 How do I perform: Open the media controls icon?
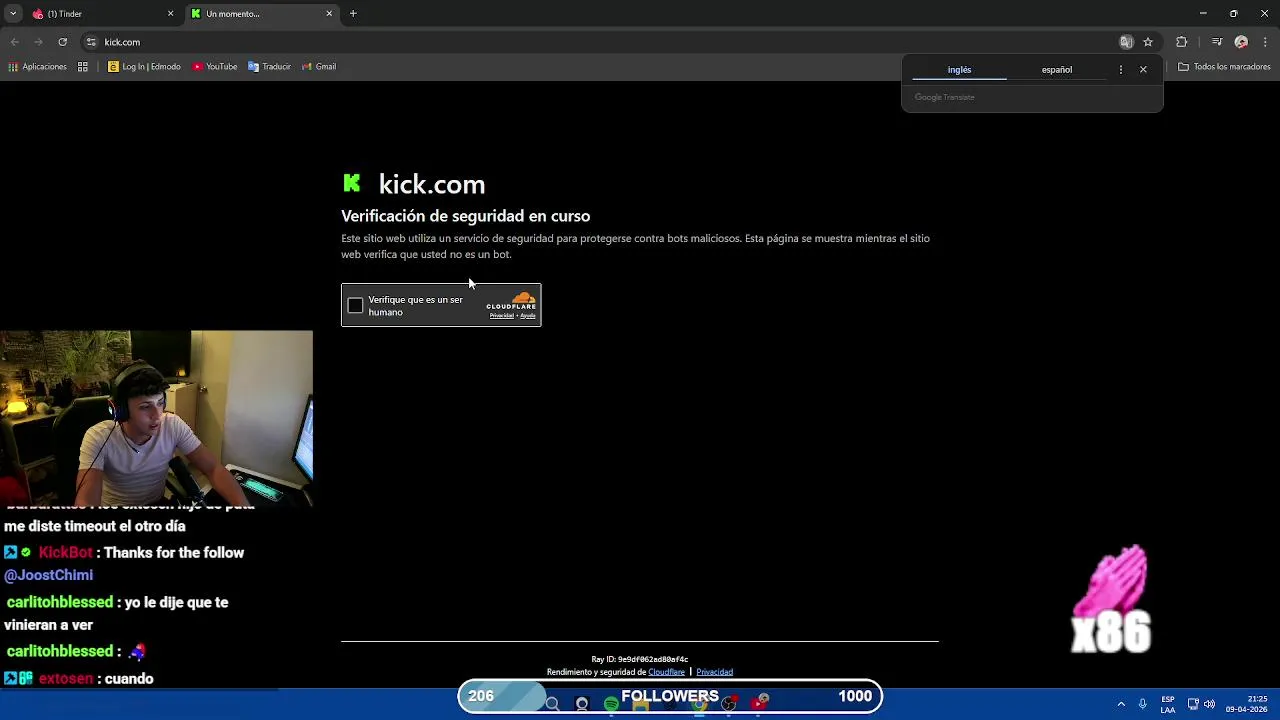(x=1217, y=42)
